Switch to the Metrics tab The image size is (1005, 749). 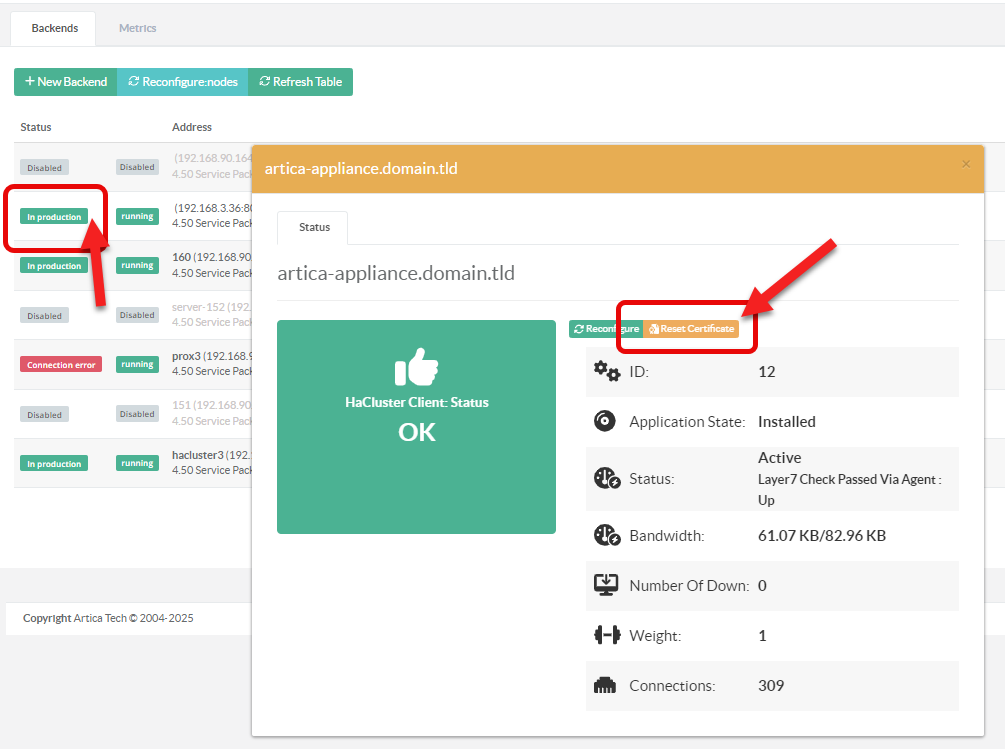coord(138,28)
